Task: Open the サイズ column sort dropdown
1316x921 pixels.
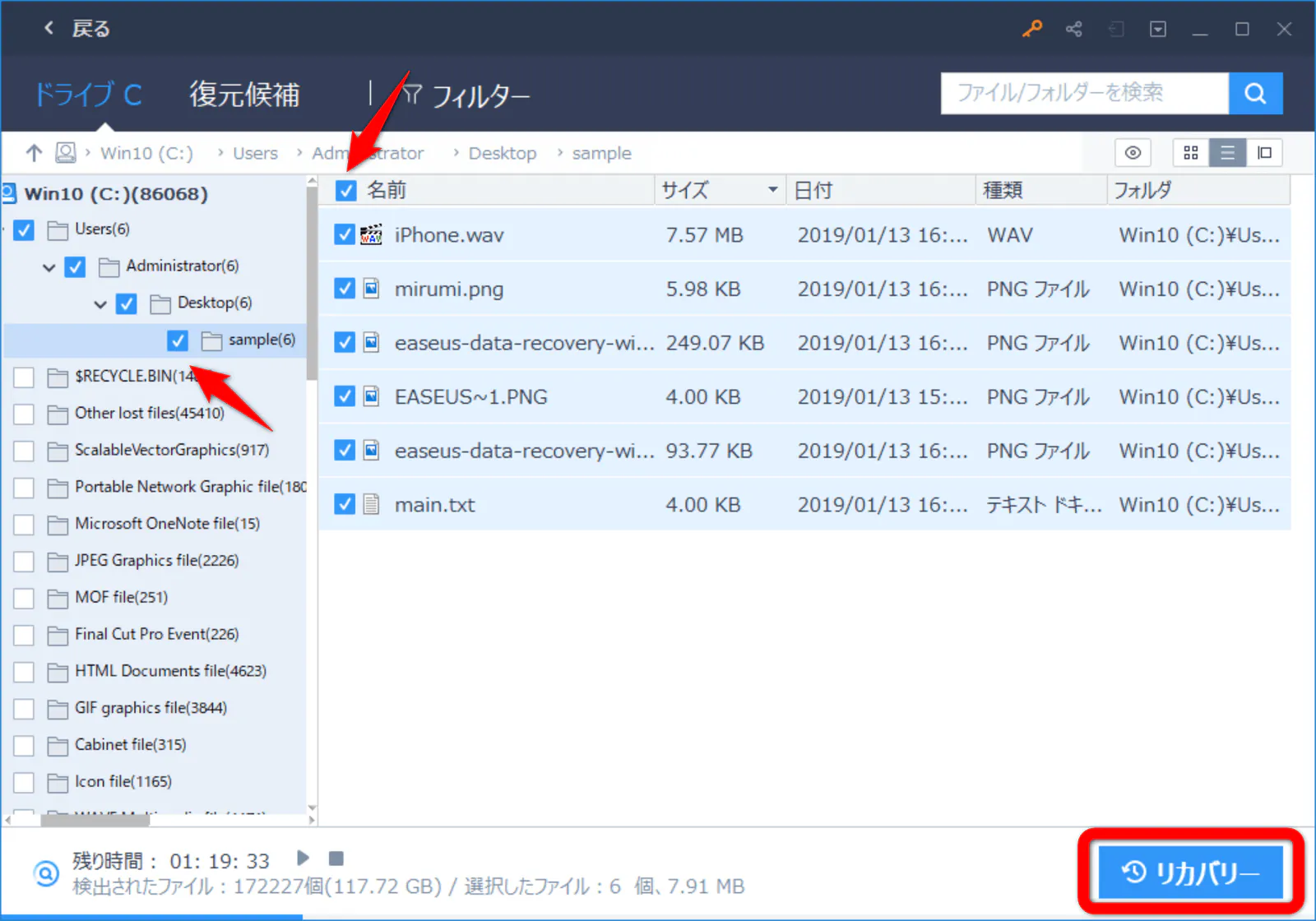Action: 772,190
